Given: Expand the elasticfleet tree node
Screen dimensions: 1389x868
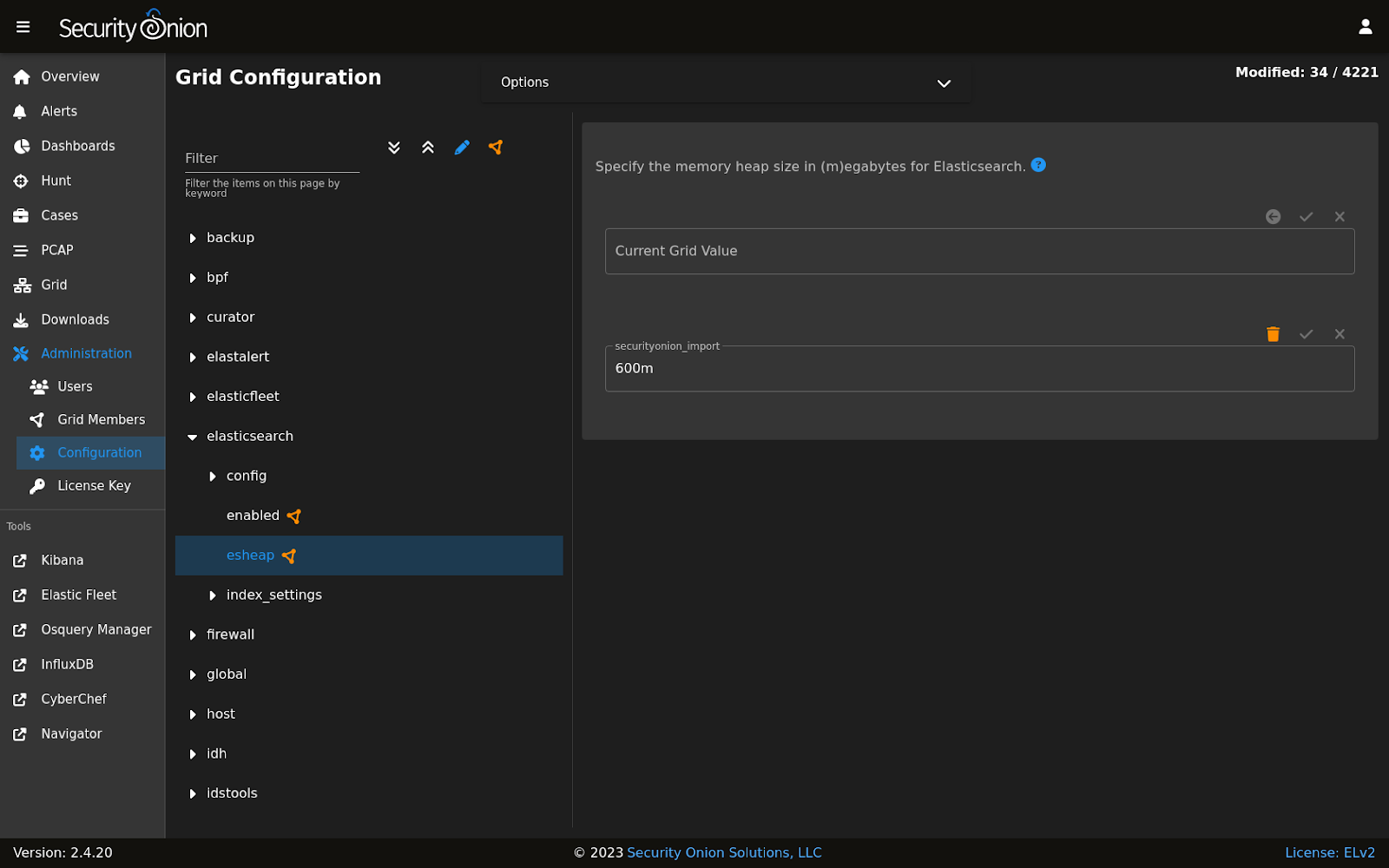Looking at the screenshot, I should click(193, 397).
